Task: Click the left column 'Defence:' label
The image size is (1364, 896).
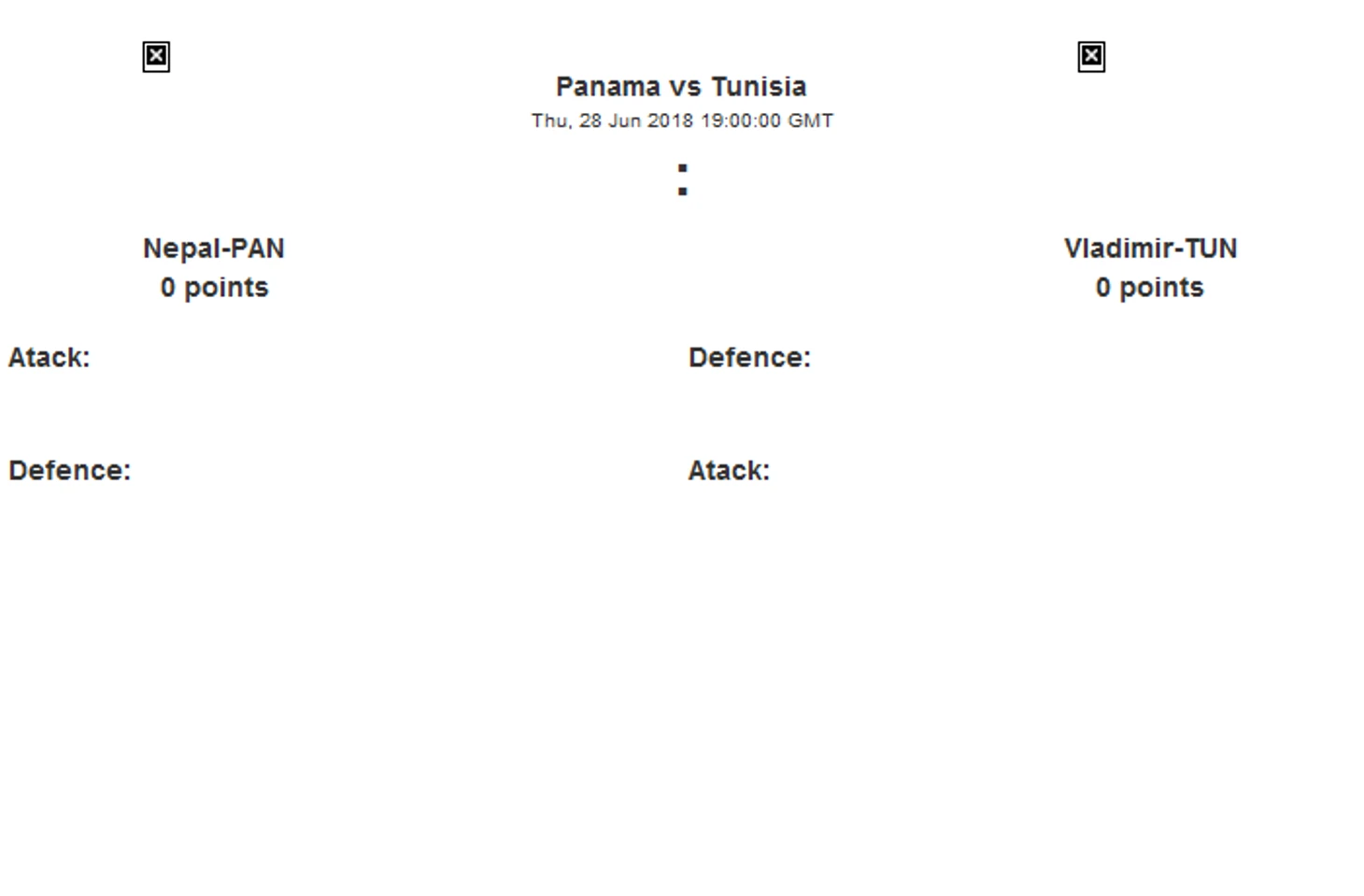Action: [x=69, y=470]
